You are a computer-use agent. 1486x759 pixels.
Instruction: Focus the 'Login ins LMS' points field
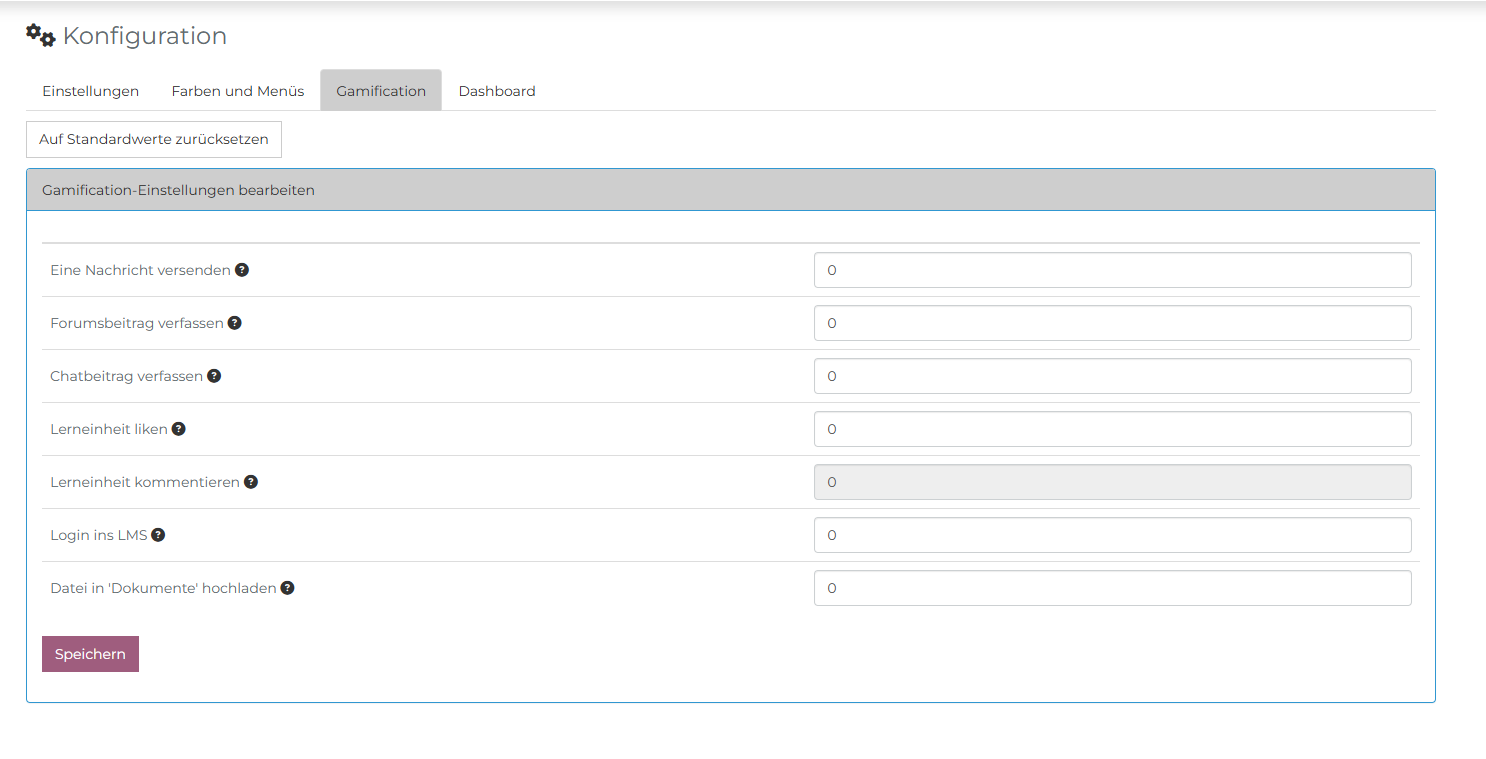[1112, 535]
